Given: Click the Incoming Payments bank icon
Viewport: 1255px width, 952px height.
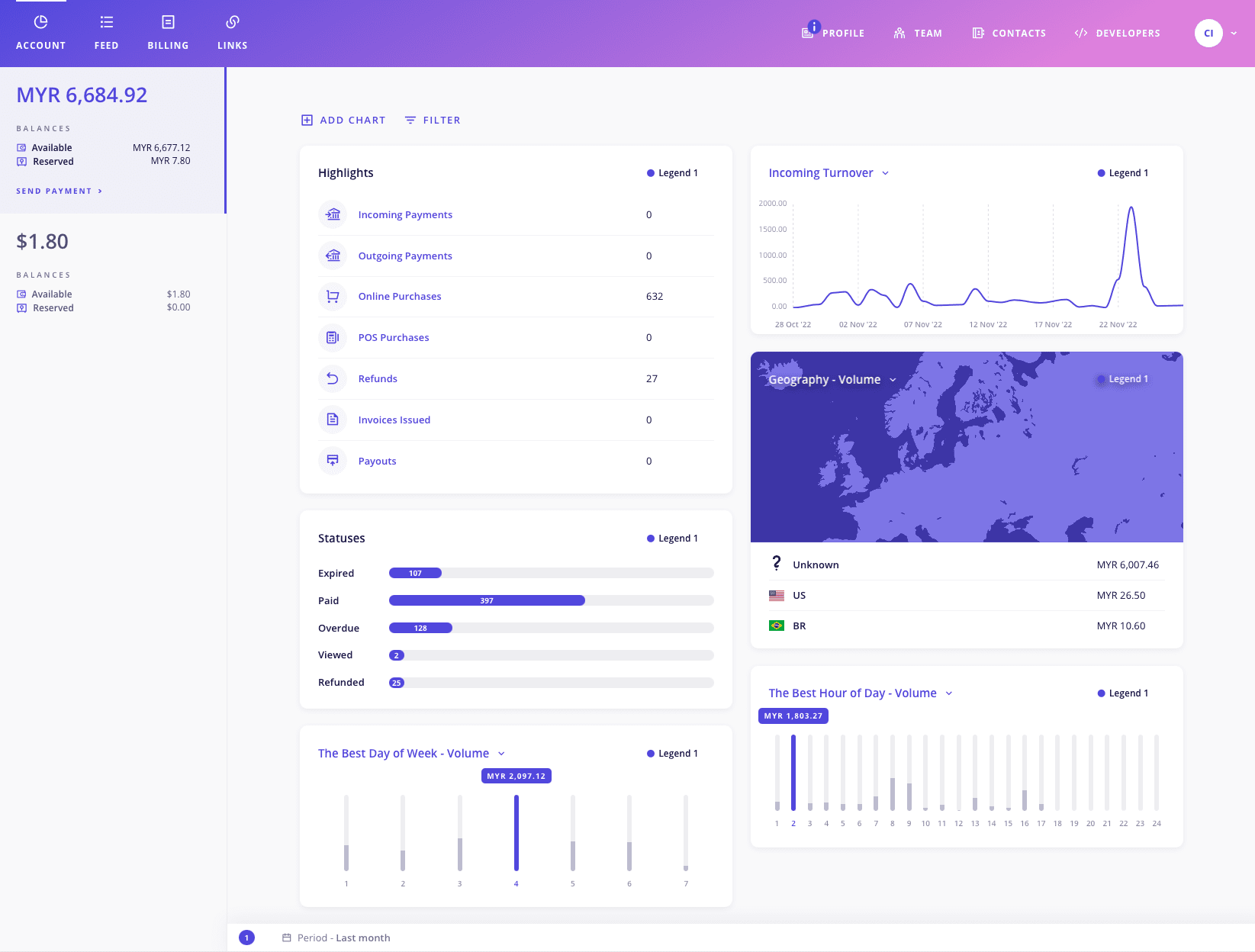Looking at the screenshot, I should coord(333,214).
